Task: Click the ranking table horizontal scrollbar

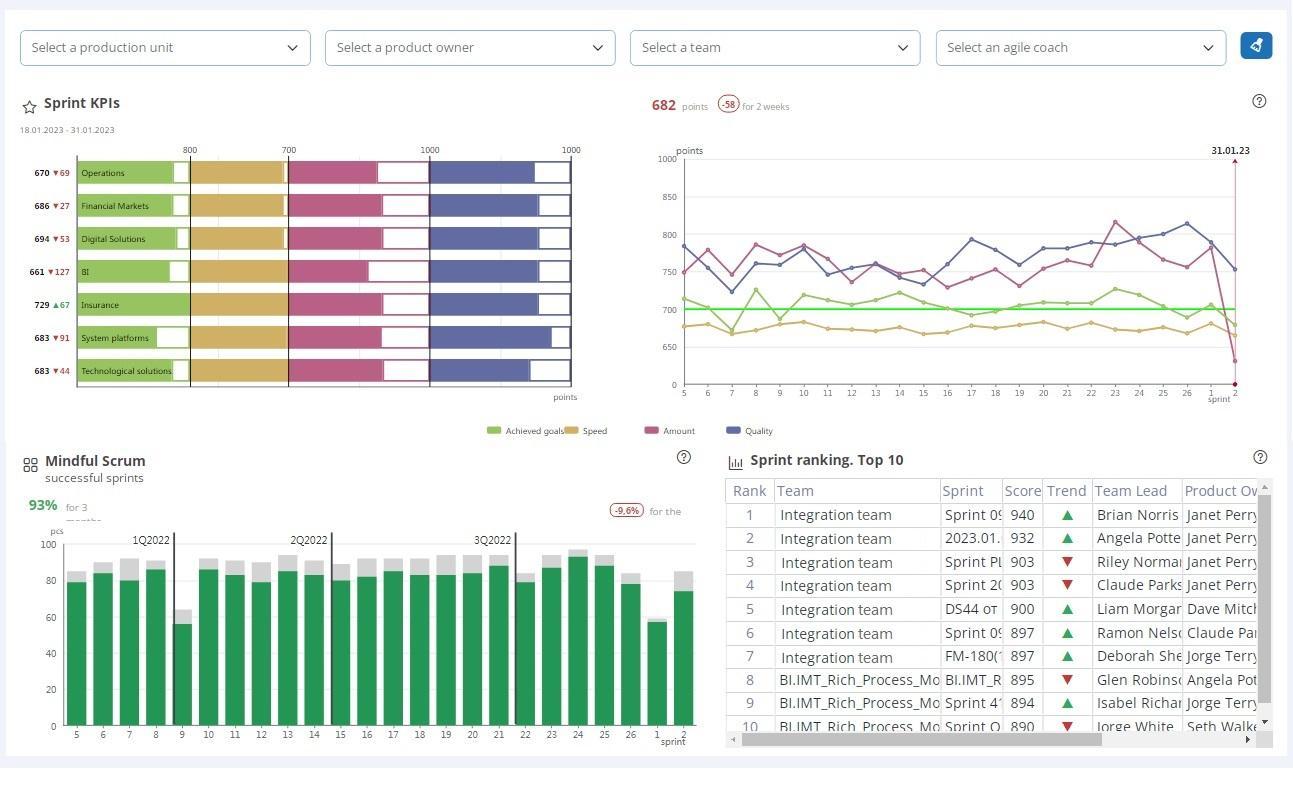Action: 920,740
